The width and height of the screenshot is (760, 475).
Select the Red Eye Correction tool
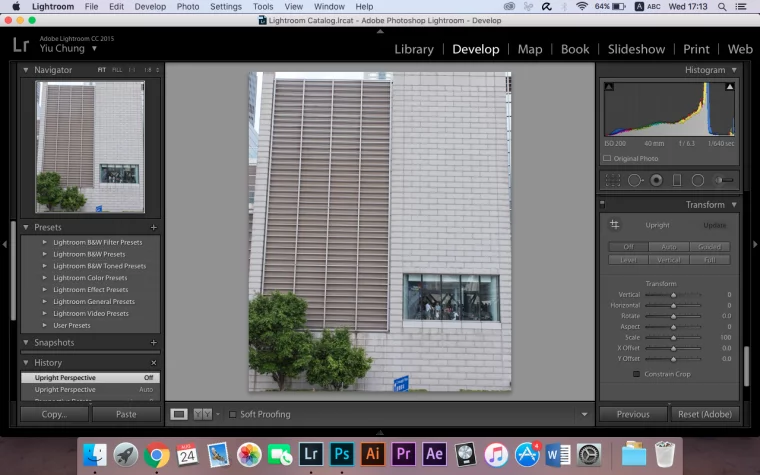tap(656, 180)
